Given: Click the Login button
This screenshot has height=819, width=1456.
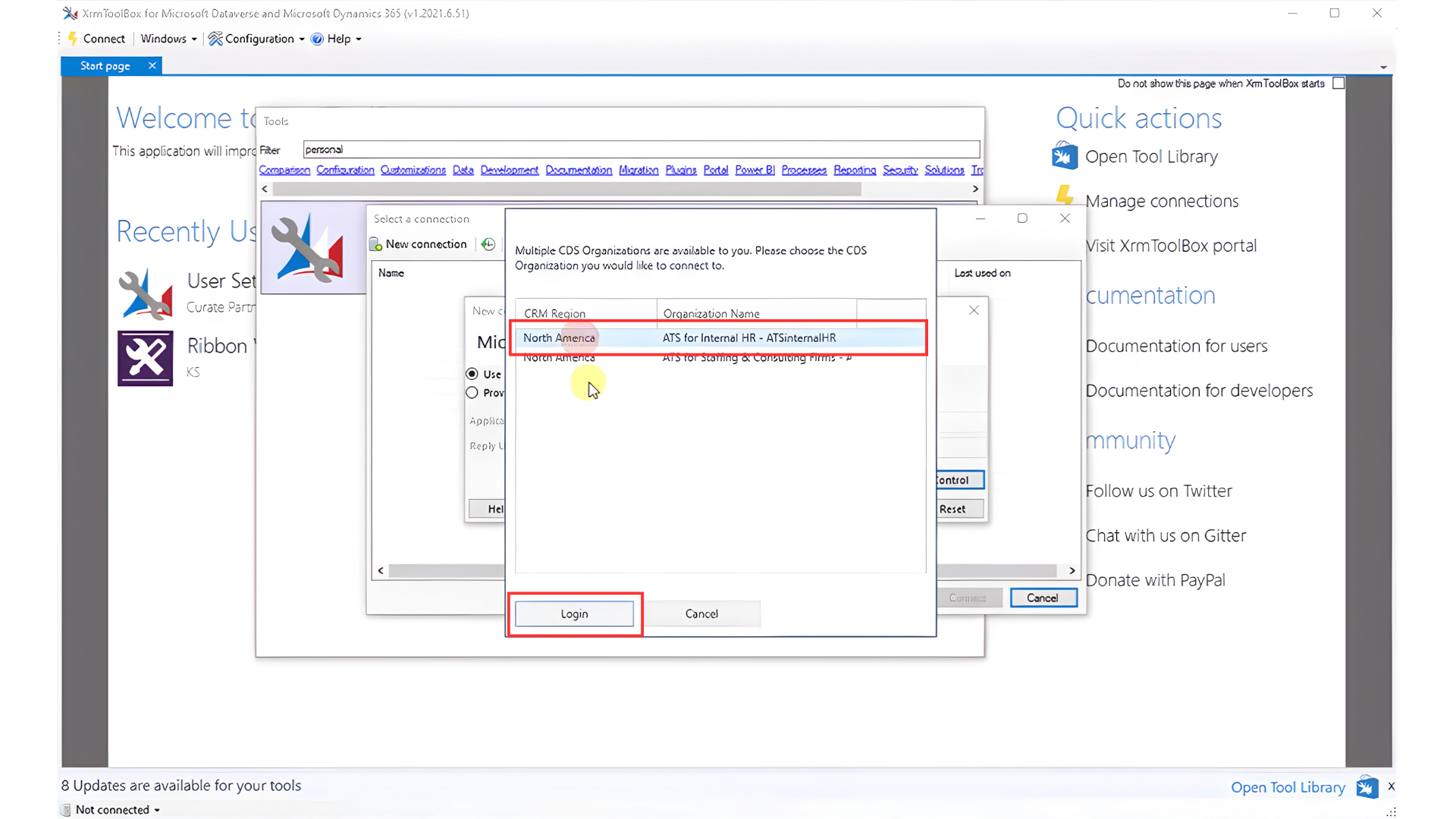Looking at the screenshot, I should (574, 613).
